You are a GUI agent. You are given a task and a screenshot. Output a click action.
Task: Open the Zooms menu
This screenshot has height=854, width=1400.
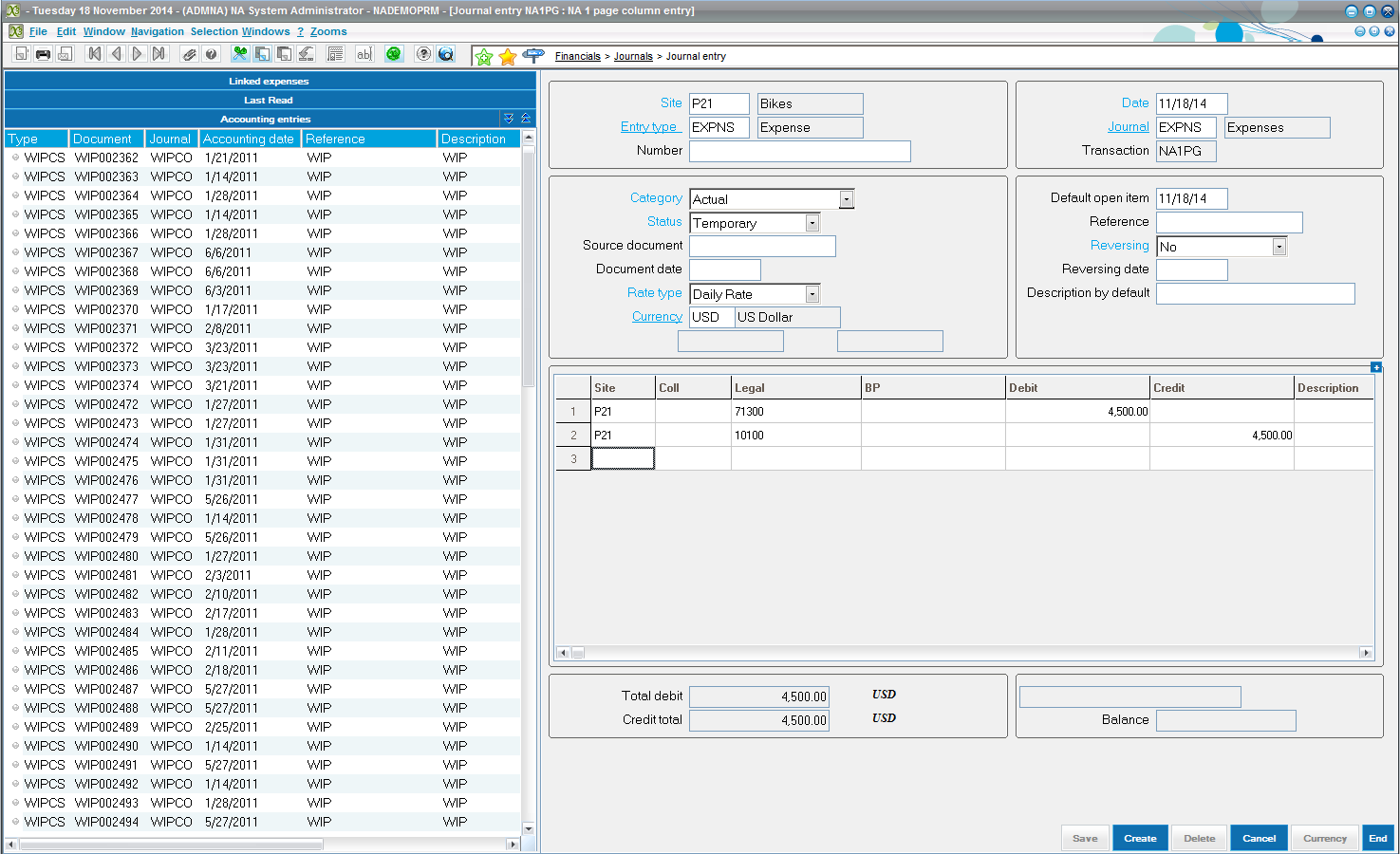[x=328, y=31]
